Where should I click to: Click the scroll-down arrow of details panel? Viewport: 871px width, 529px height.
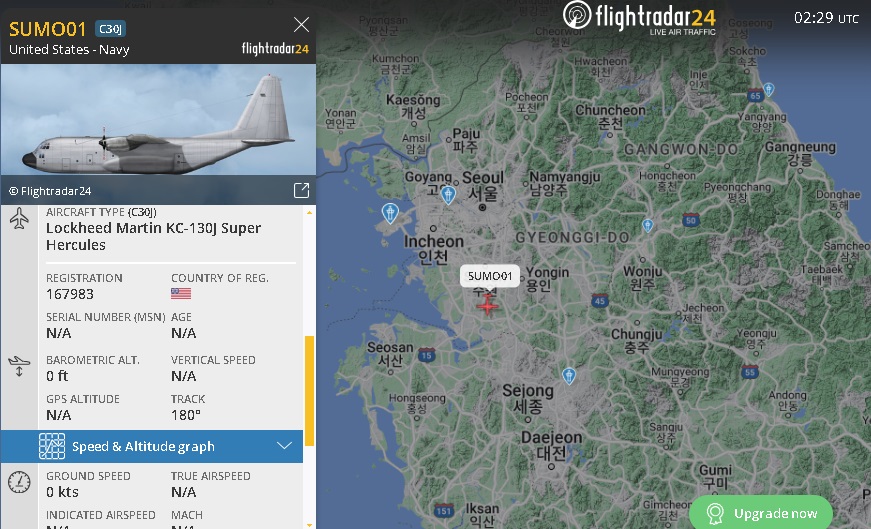point(309,524)
